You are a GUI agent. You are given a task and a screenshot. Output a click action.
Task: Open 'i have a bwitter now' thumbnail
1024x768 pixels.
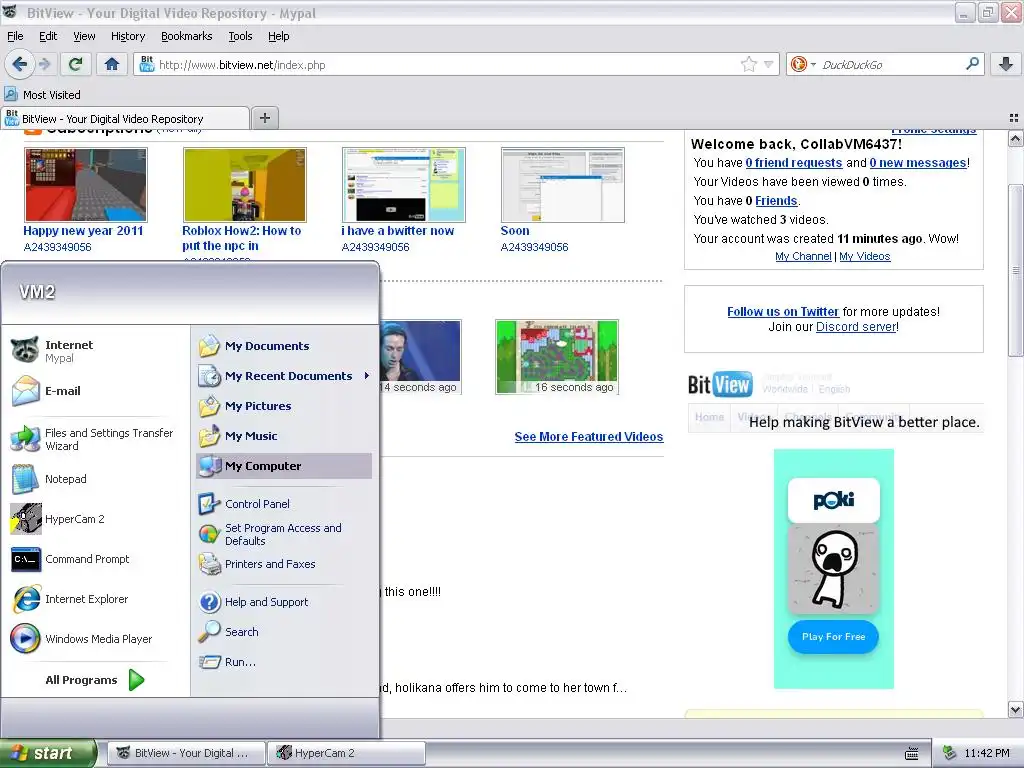coord(404,185)
